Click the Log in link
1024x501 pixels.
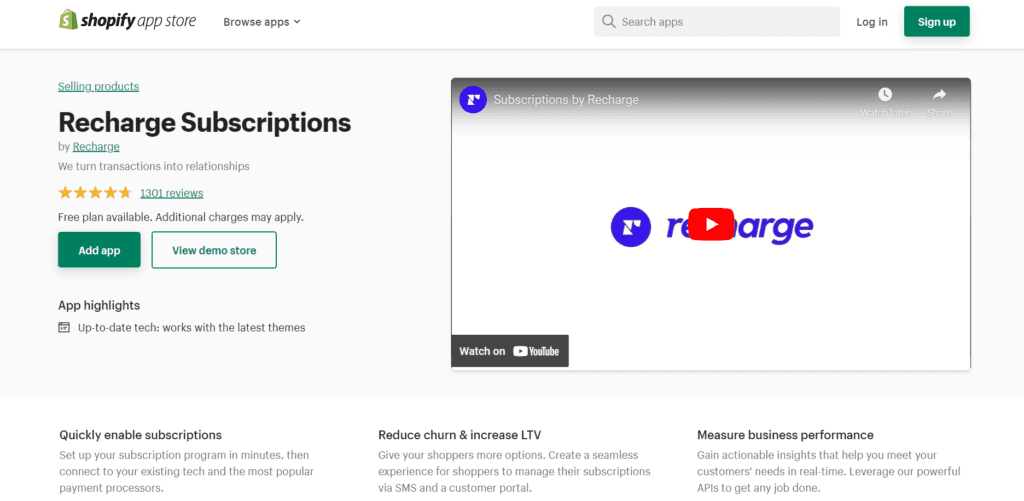[872, 22]
